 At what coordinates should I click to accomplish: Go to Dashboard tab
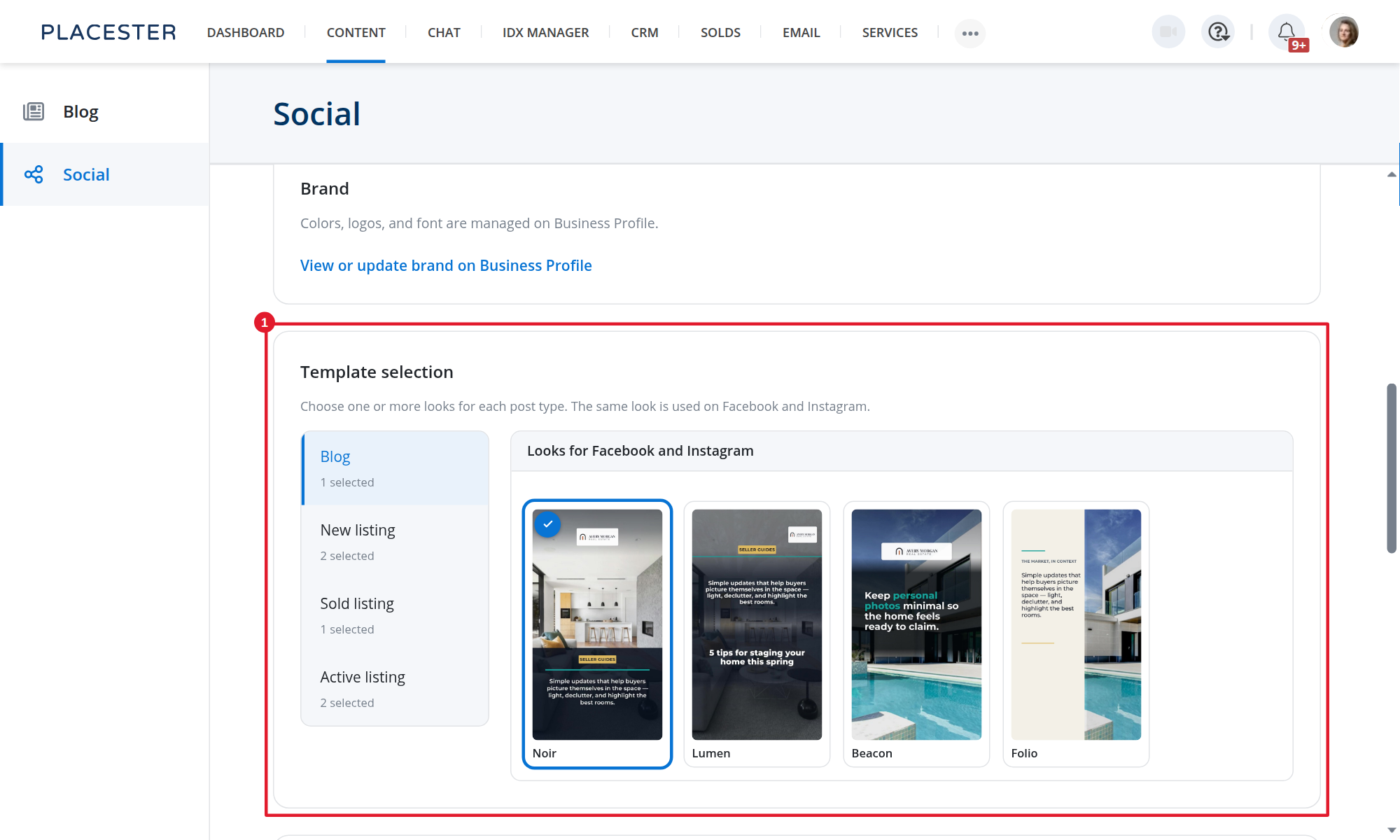pyautogui.click(x=246, y=32)
